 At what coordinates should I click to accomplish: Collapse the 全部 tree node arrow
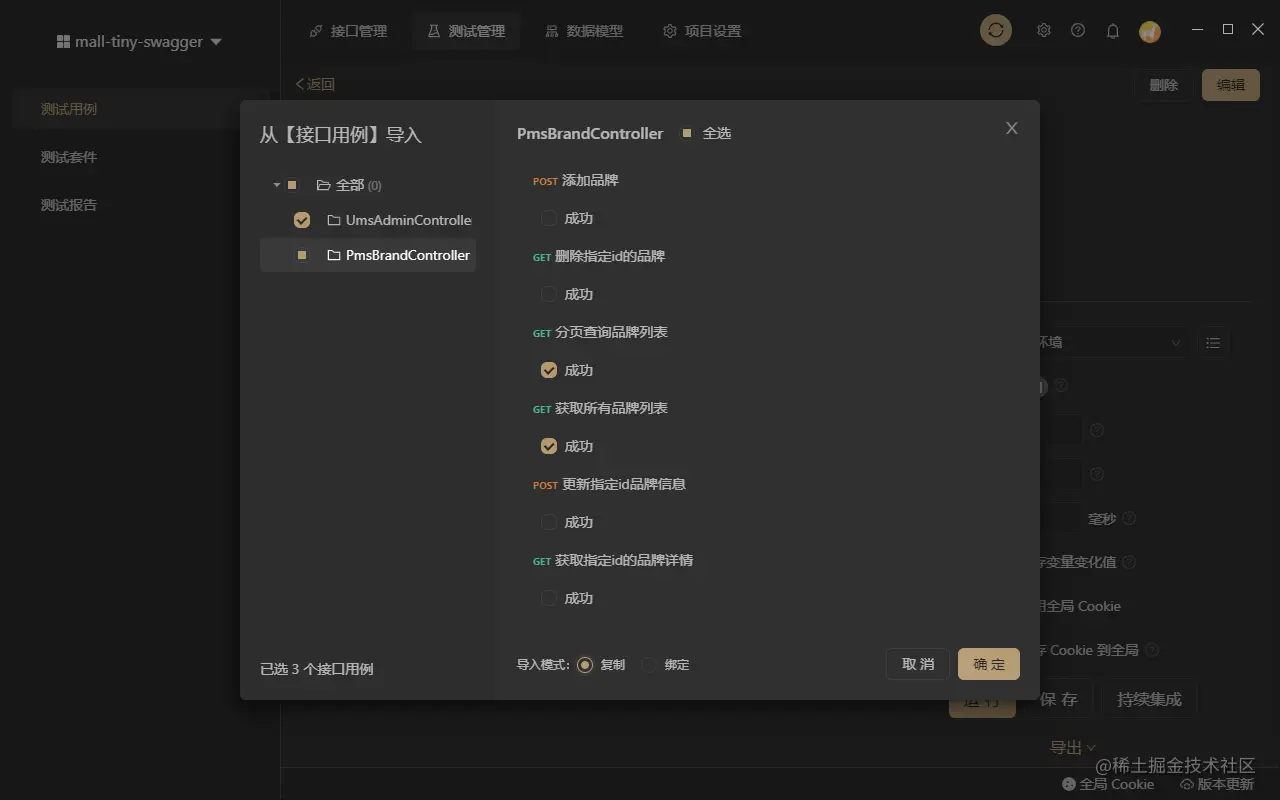(x=276, y=185)
